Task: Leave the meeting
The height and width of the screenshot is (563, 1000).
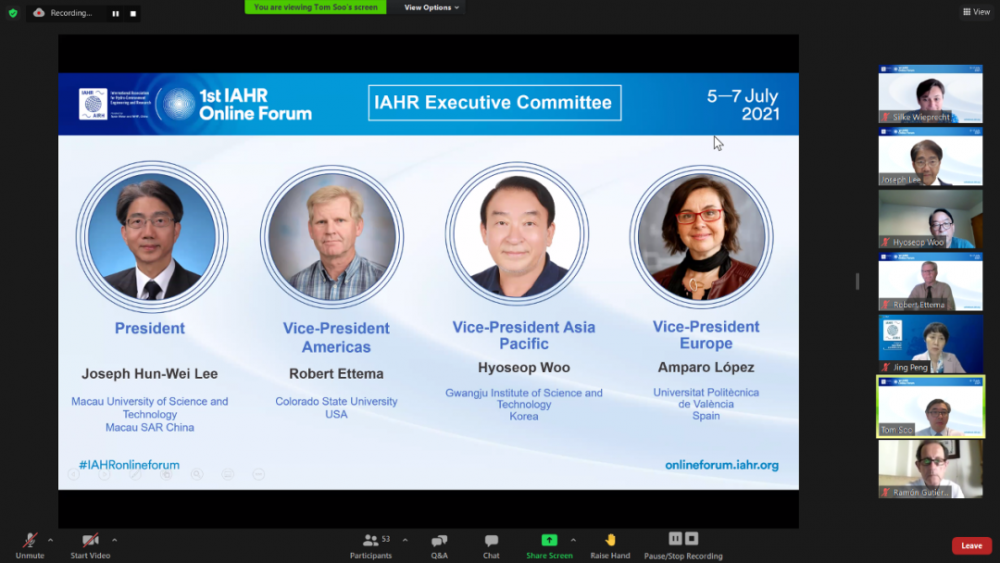Action: 971,546
